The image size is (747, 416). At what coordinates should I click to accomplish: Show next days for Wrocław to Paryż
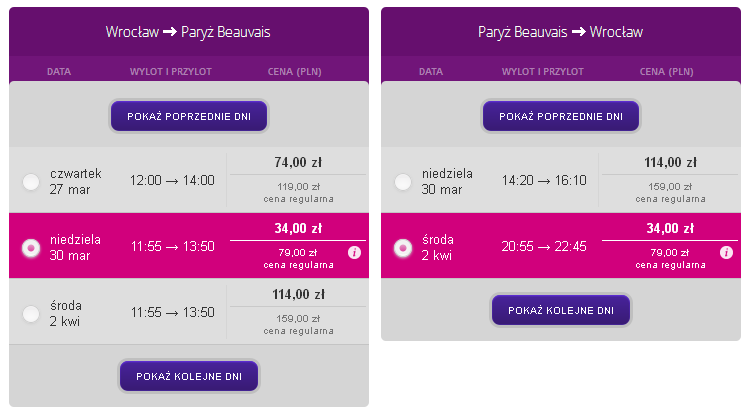(x=189, y=376)
